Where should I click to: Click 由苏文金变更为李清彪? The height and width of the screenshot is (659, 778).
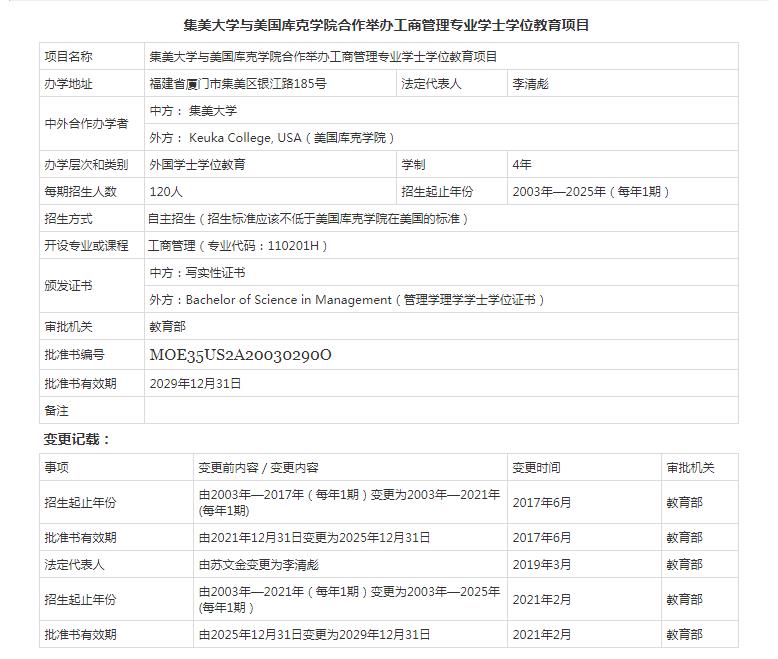(259, 564)
